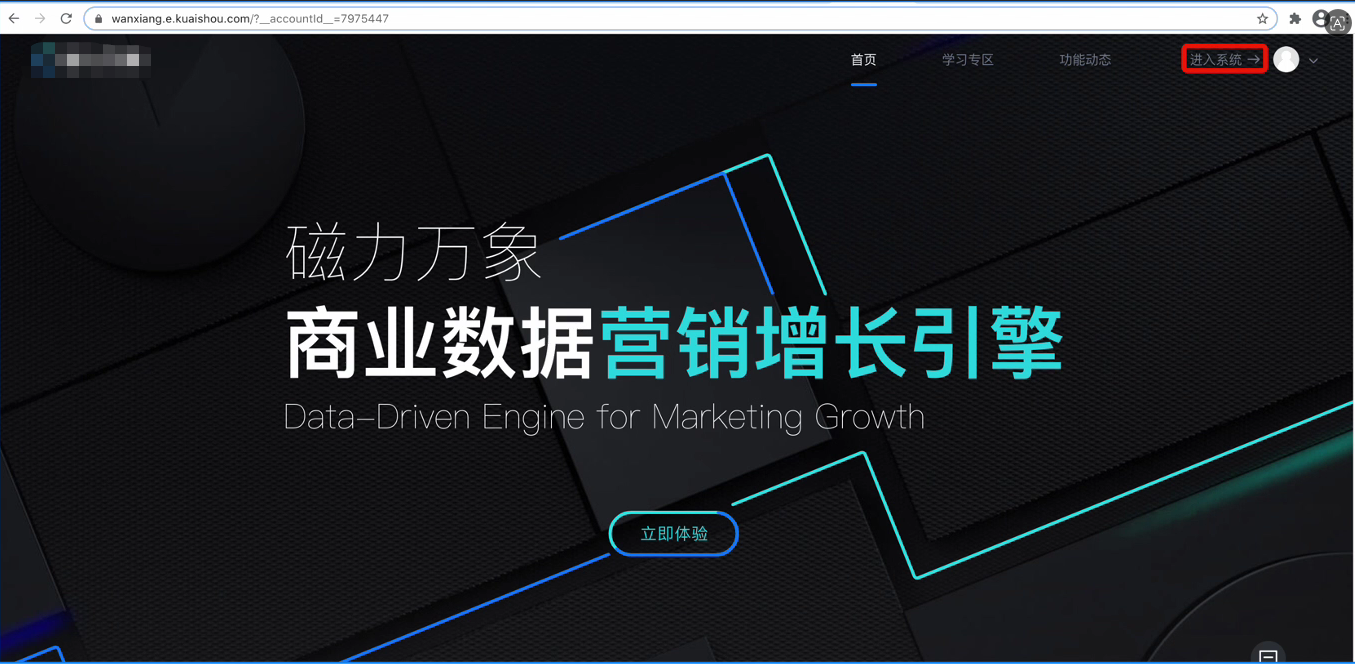1355x664 pixels.
Task: Click the site security lock icon
Action: tap(97, 17)
